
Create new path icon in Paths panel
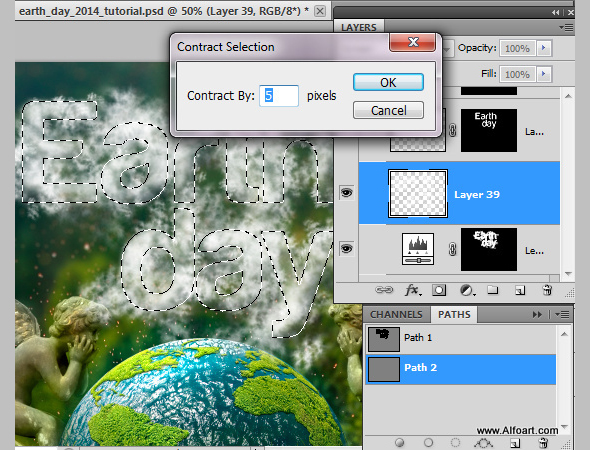point(515,443)
